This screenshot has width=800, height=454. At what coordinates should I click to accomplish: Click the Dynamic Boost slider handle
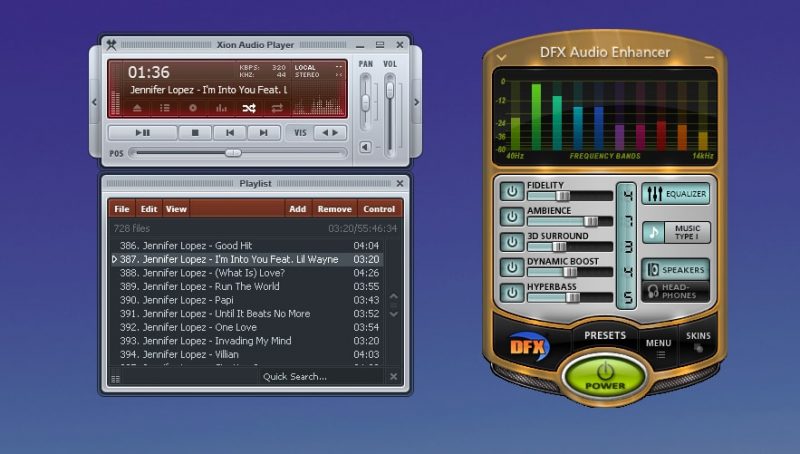[569, 272]
